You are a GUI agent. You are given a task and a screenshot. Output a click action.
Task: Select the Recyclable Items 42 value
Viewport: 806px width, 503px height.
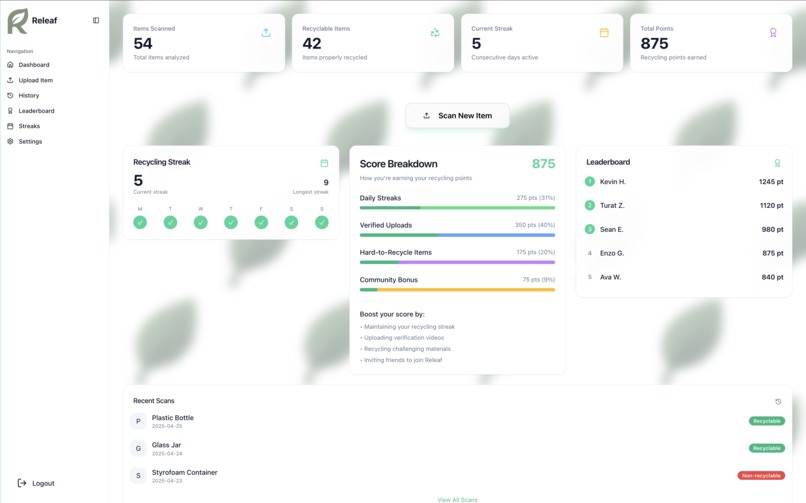[x=312, y=44]
